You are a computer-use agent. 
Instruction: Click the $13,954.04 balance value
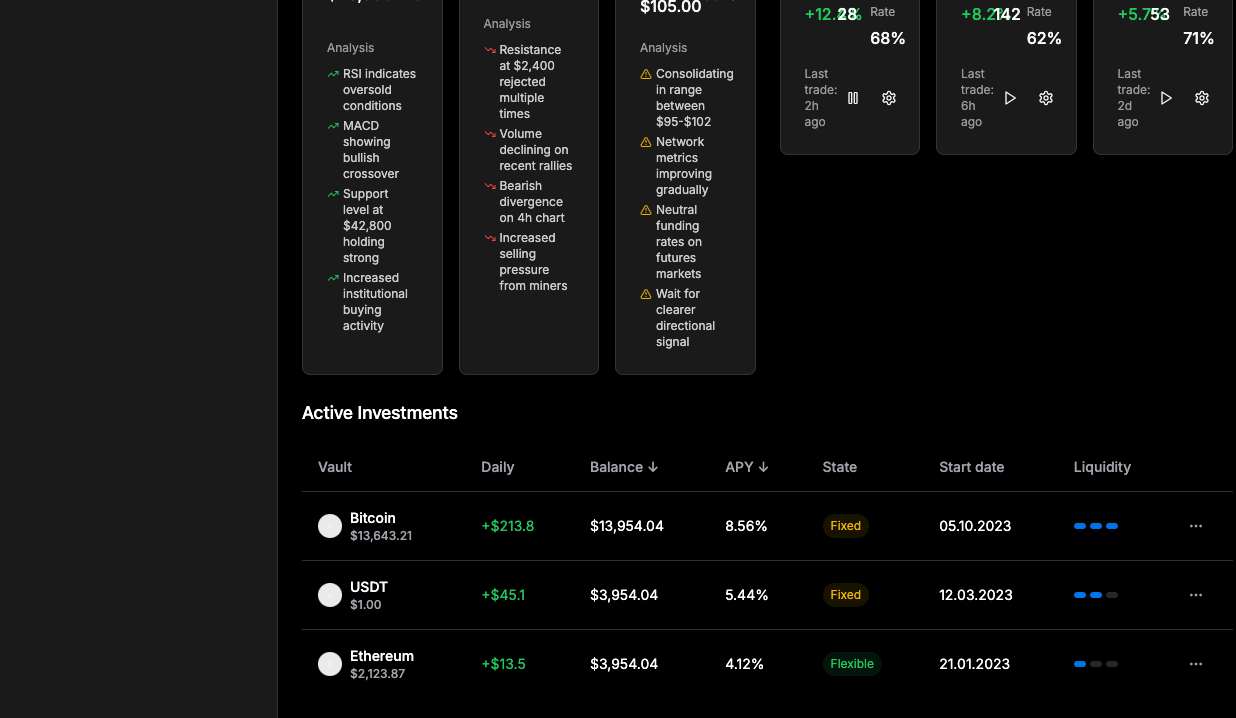tap(627, 526)
